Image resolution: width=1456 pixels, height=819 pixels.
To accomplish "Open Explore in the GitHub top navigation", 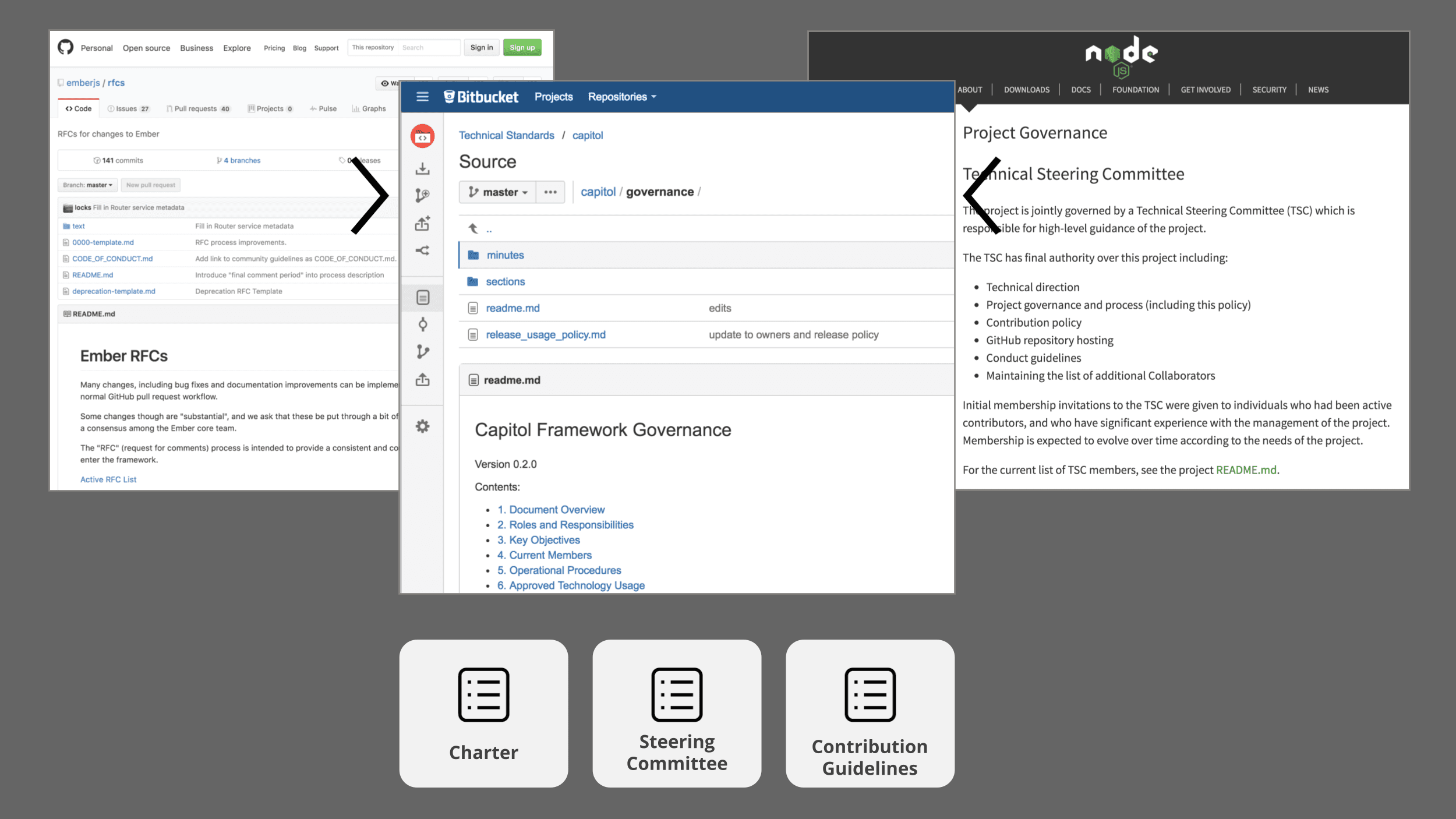I will (x=237, y=48).
